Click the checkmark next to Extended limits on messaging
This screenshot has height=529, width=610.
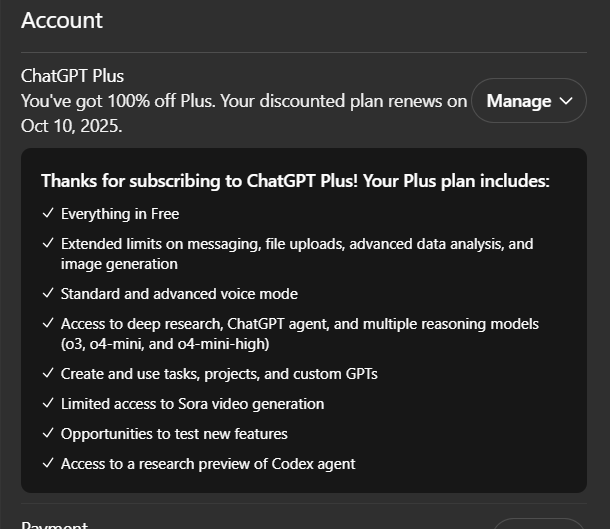(x=48, y=243)
